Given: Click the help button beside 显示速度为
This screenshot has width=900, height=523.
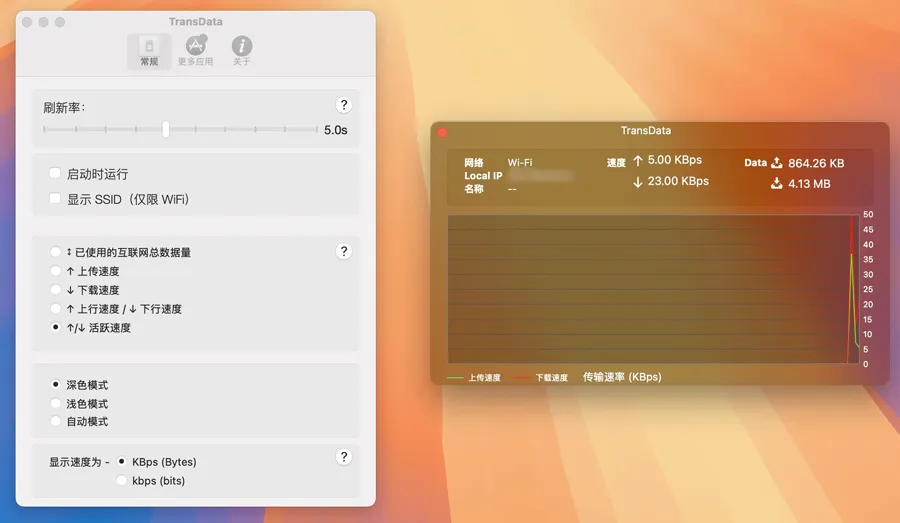Looking at the screenshot, I should 344,457.
